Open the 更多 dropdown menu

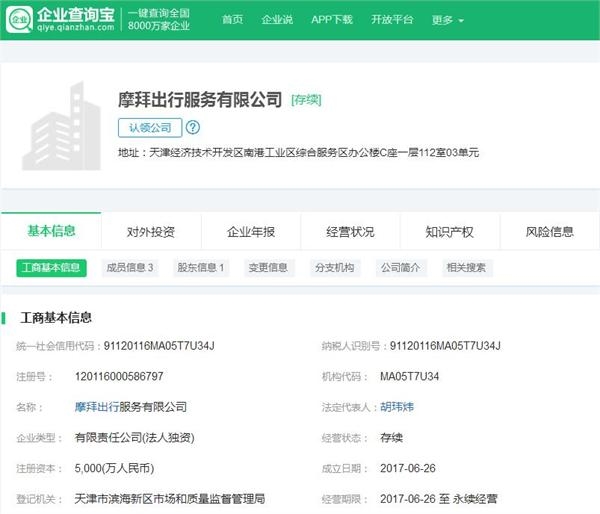coord(447,20)
